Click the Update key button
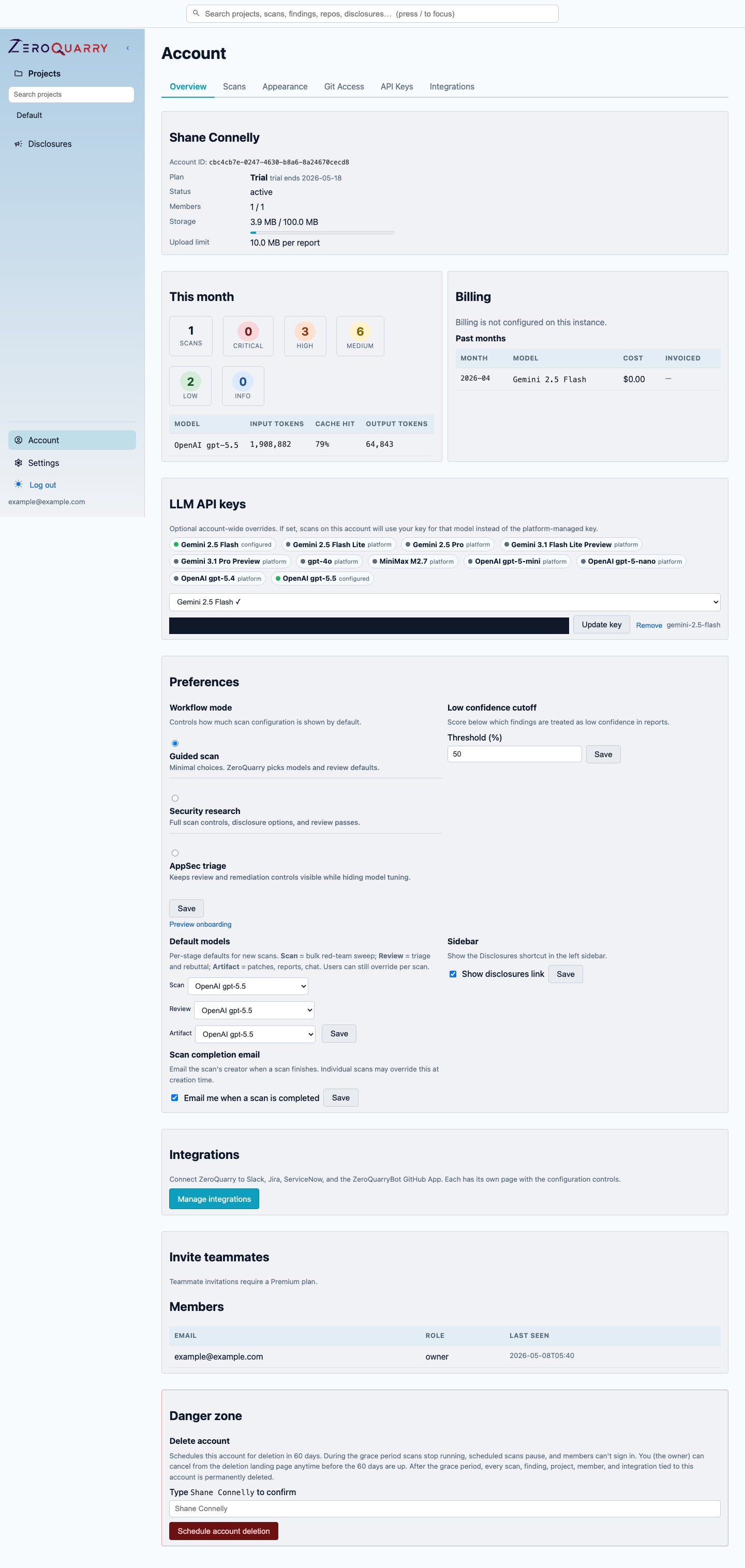The image size is (745, 1568). click(601, 625)
